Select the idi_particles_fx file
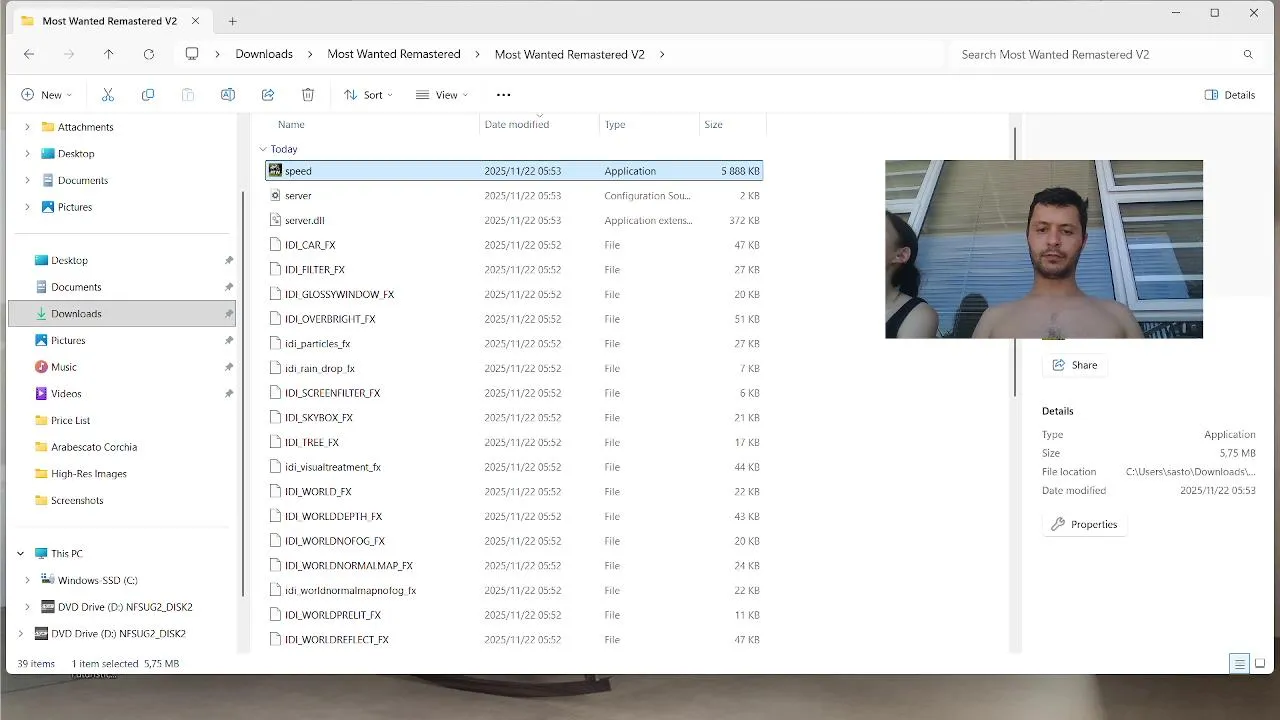The width and height of the screenshot is (1280, 720). click(x=514, y=344)
